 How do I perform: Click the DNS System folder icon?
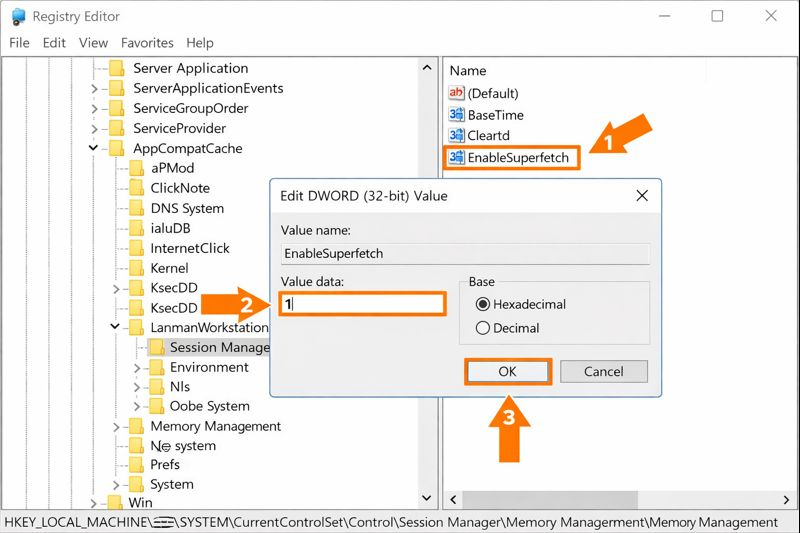click(x=136, y=208)
